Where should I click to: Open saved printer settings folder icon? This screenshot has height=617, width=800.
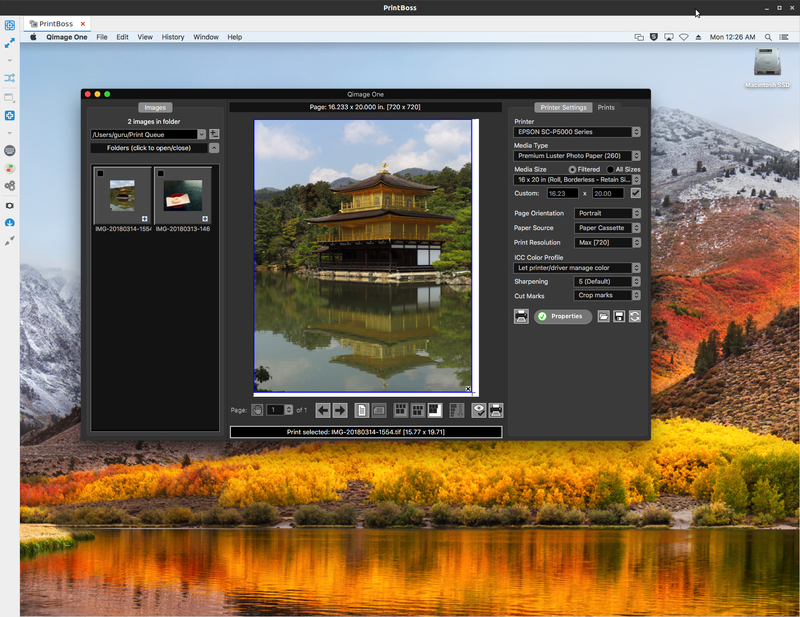click(604, 316)
